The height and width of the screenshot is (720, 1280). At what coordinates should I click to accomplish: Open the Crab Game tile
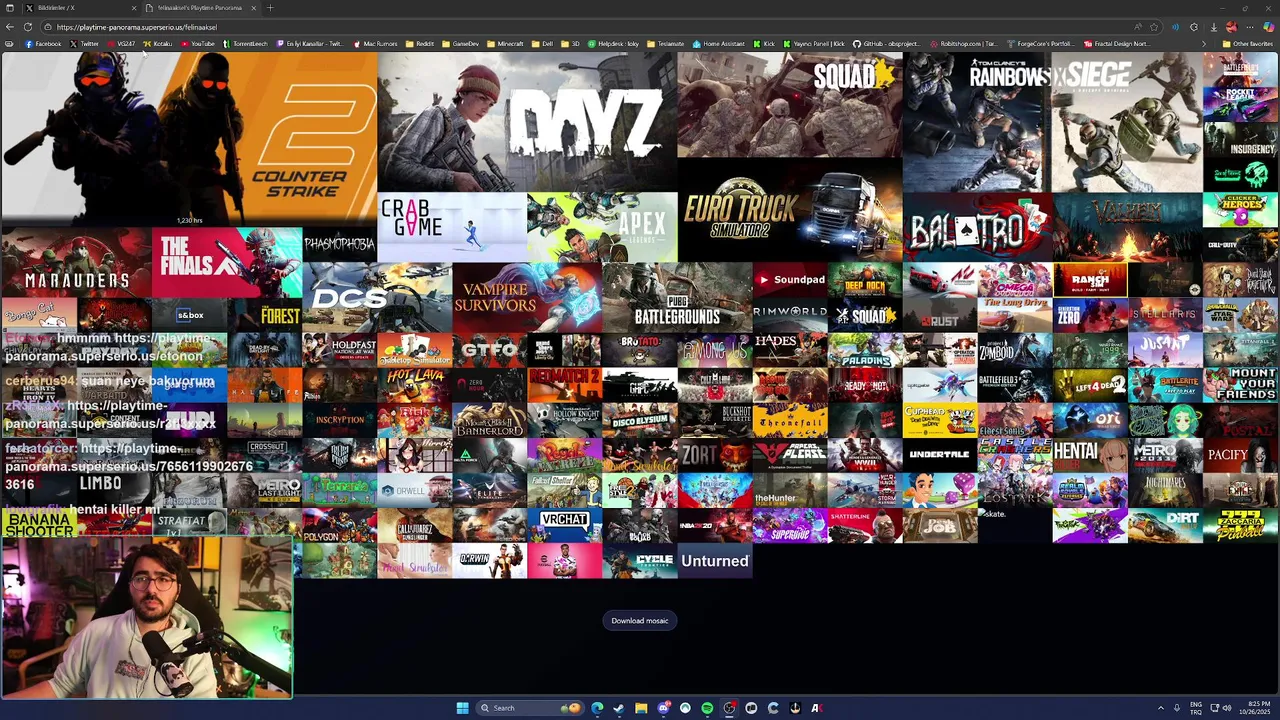[452, 227]
